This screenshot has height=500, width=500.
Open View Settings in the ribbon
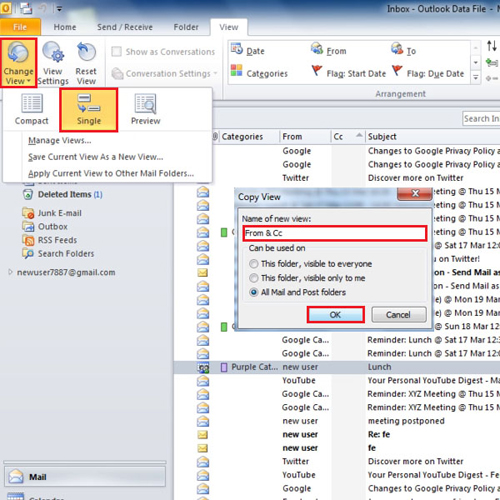click(53, 63)
